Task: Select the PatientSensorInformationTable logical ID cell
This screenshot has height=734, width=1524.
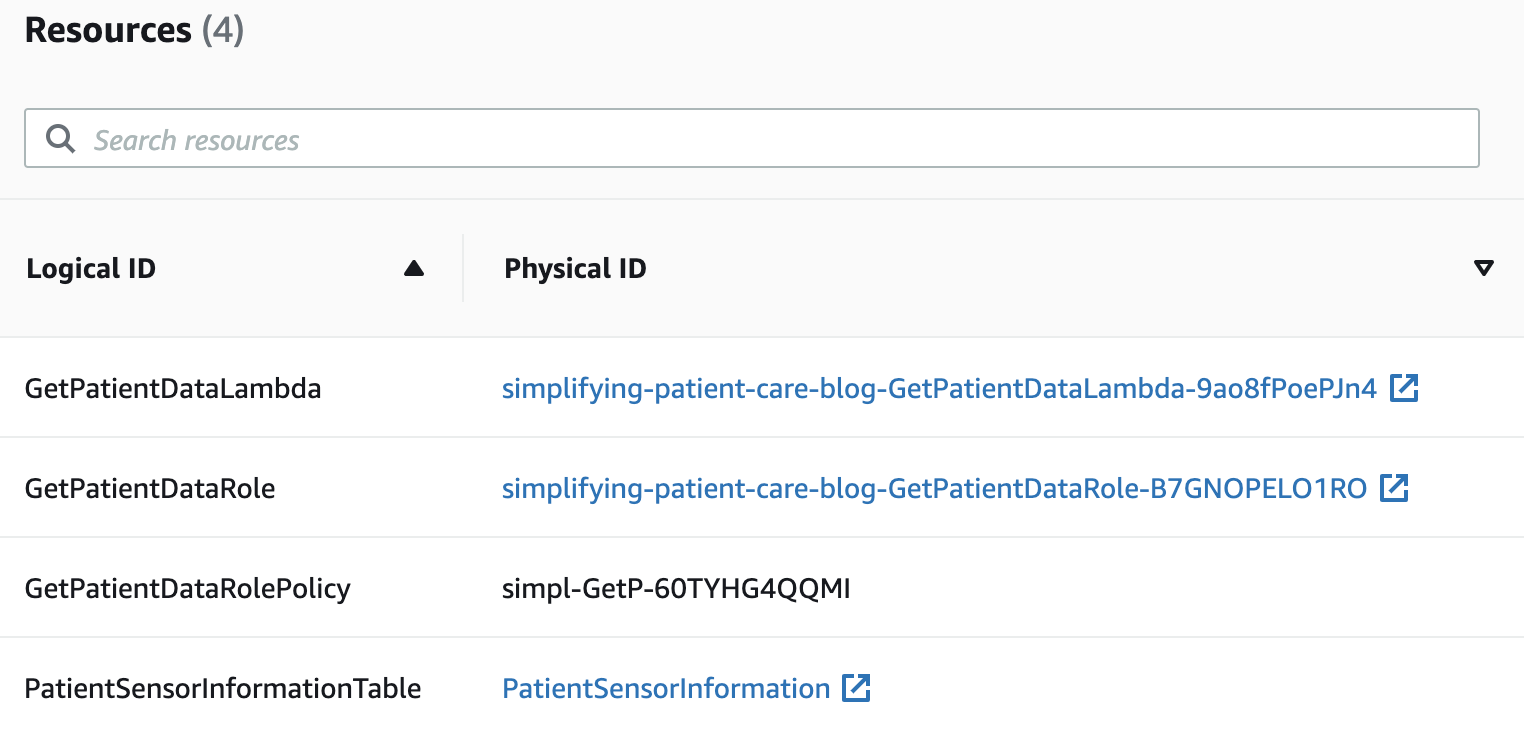Action: tap(223, 688)
